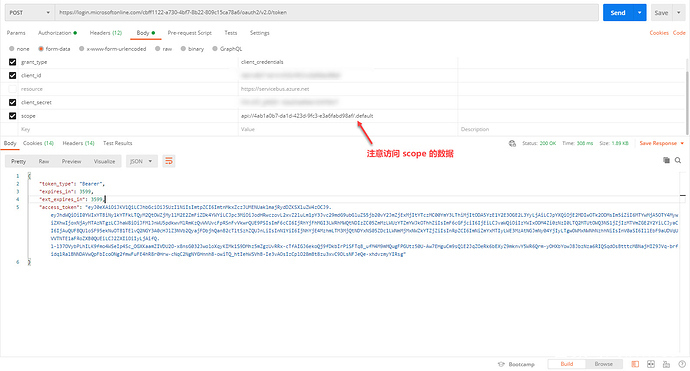Open the Cookies link
Image resolution: width=690 pixels, height=371 pixels.
pos(659,33)
